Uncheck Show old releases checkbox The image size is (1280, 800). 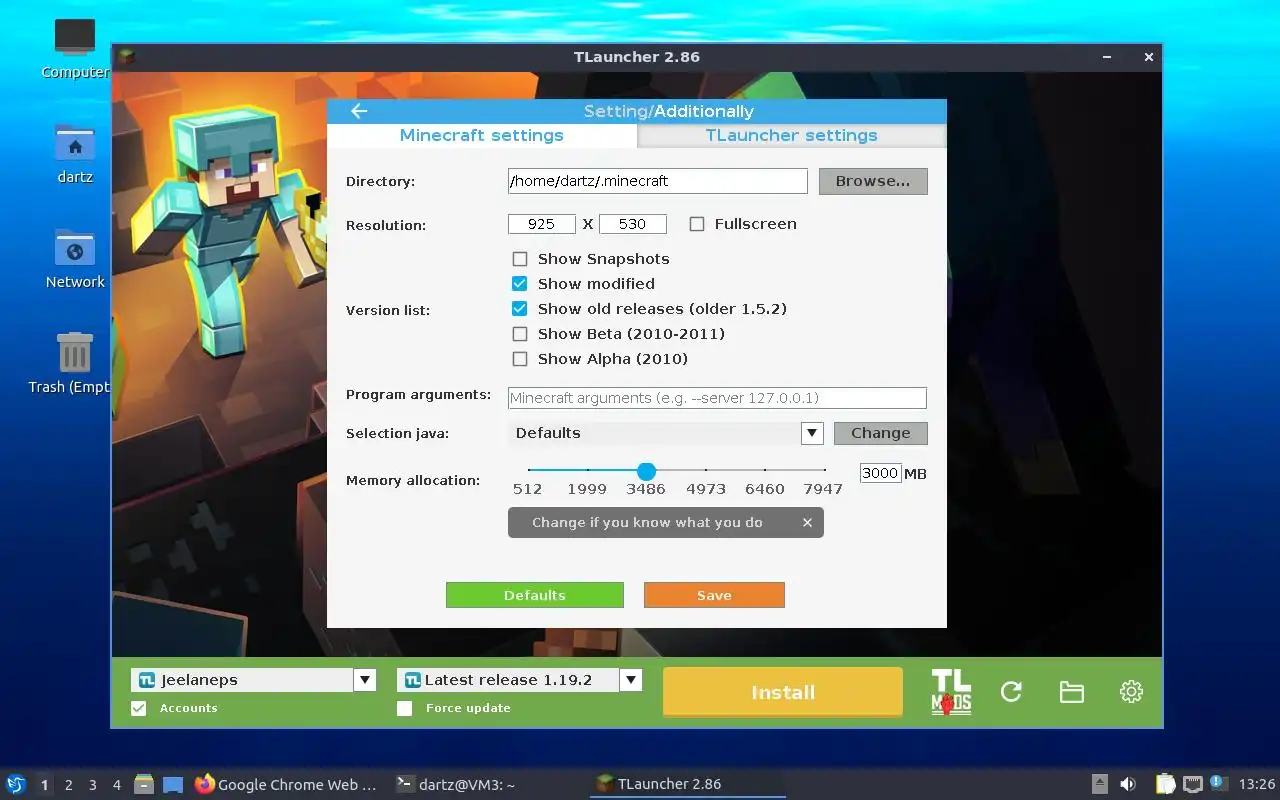(x=520, y=309)
